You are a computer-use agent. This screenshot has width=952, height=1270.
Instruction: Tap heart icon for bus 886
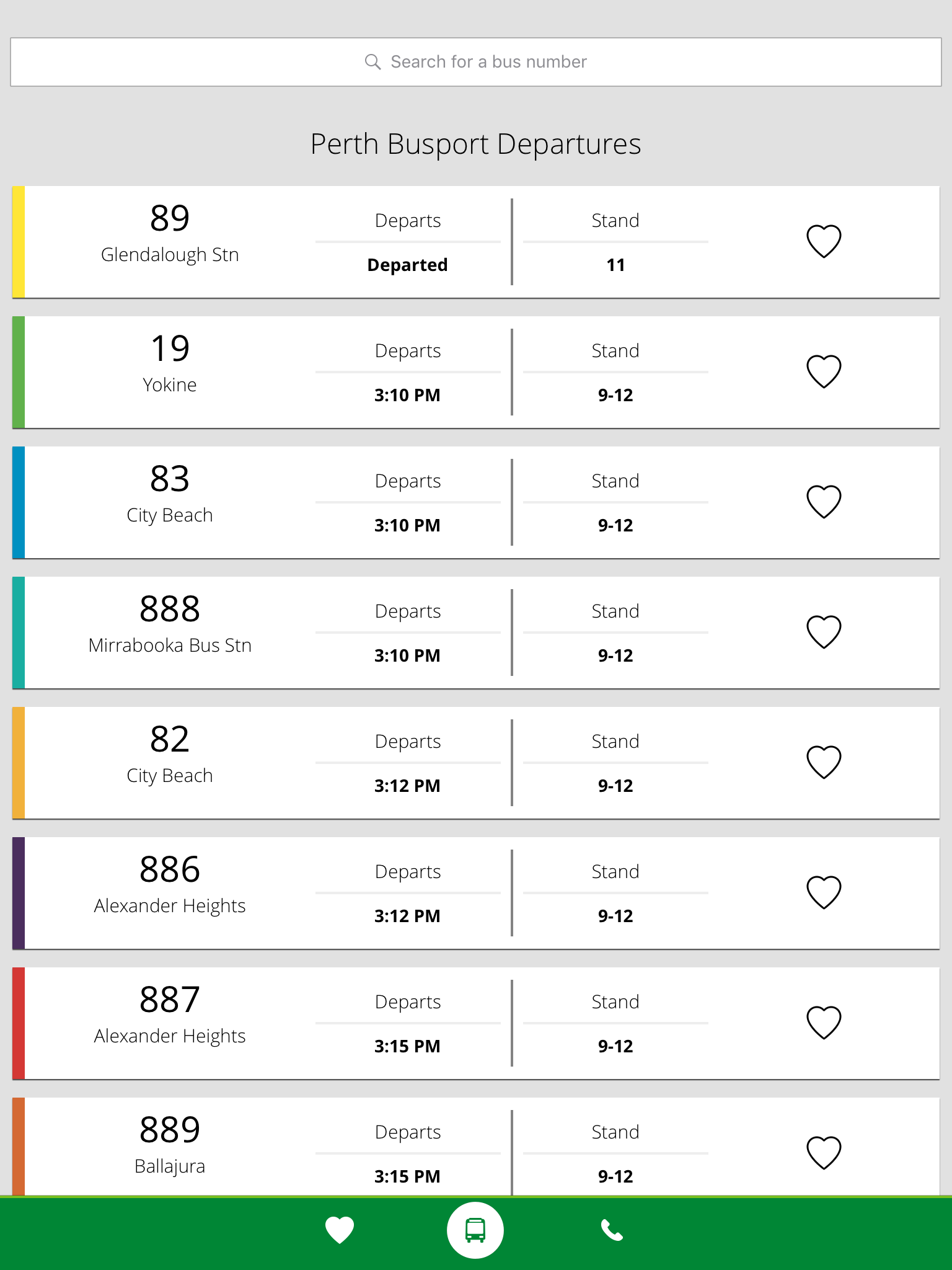824,892
